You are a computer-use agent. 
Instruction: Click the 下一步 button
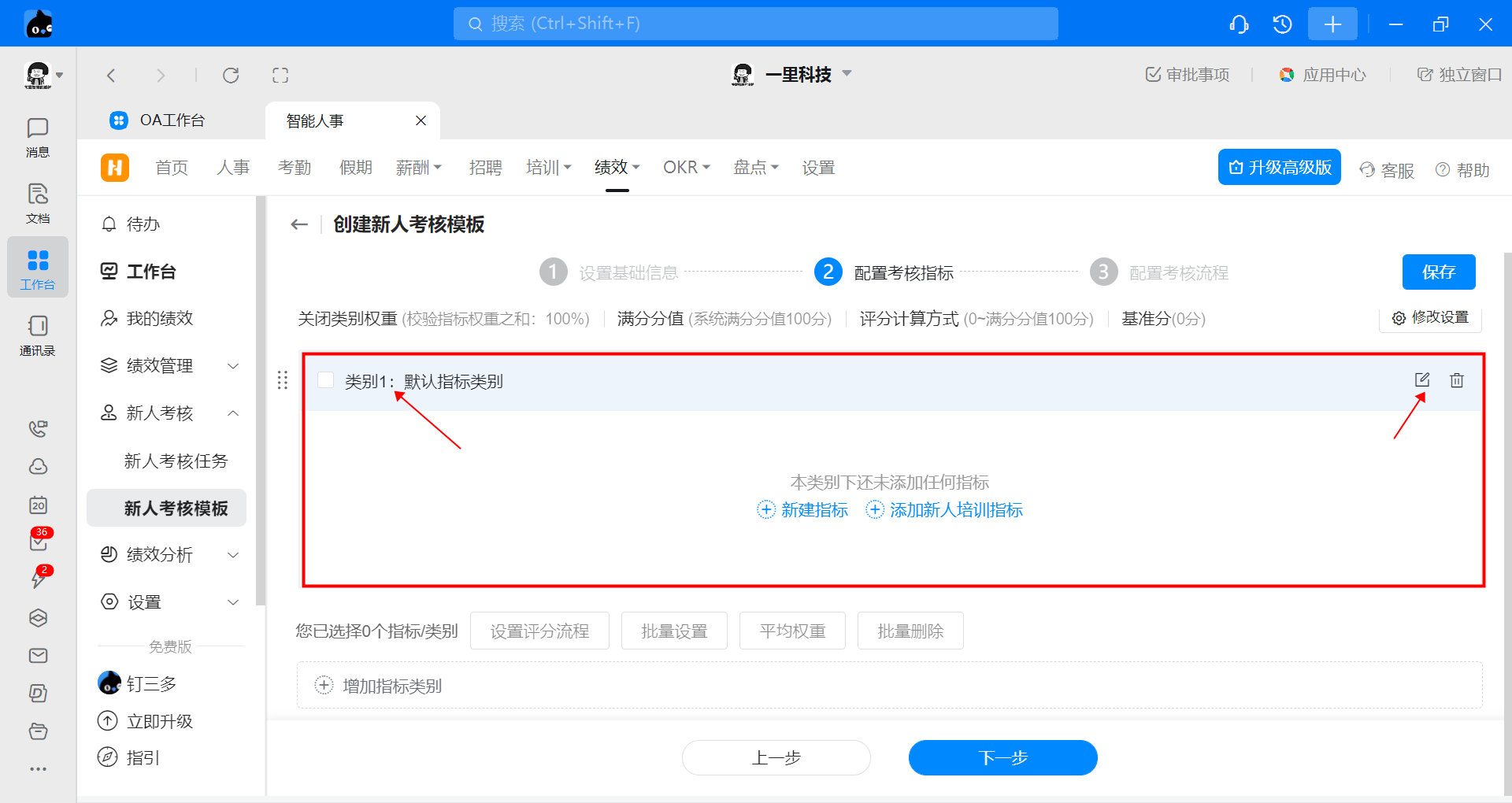click(x=1002, y=757)
